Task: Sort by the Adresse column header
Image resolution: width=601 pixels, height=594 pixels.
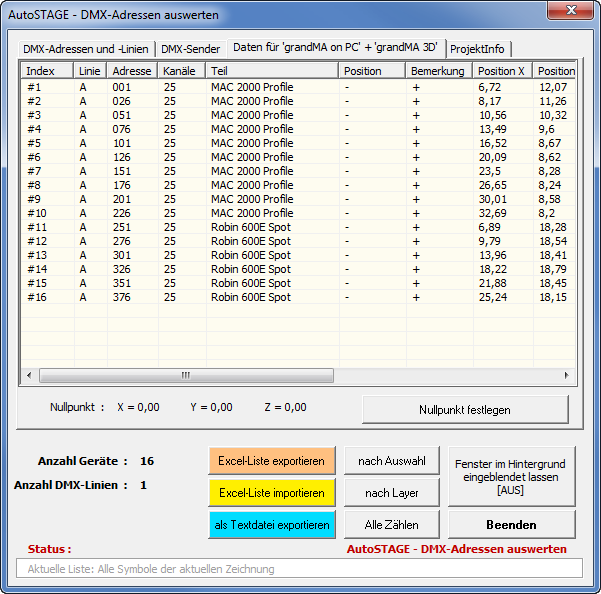Action: click(x=132, y=71)
